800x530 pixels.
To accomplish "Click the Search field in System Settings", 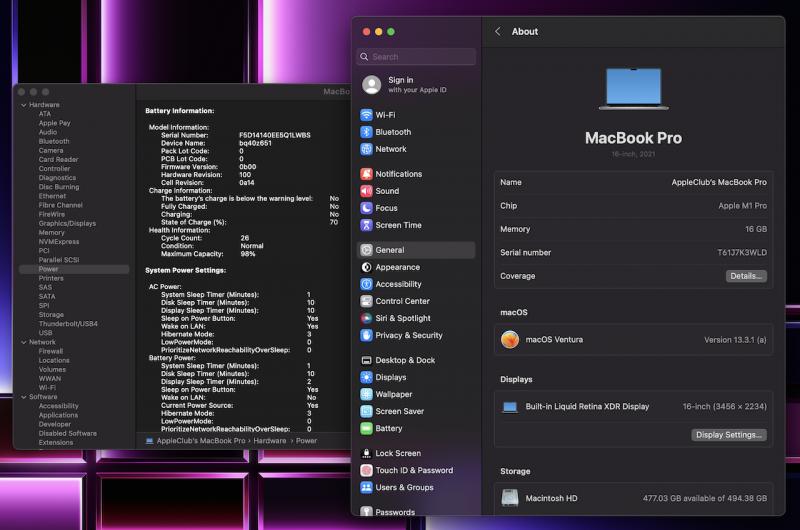I will point(416,57).
